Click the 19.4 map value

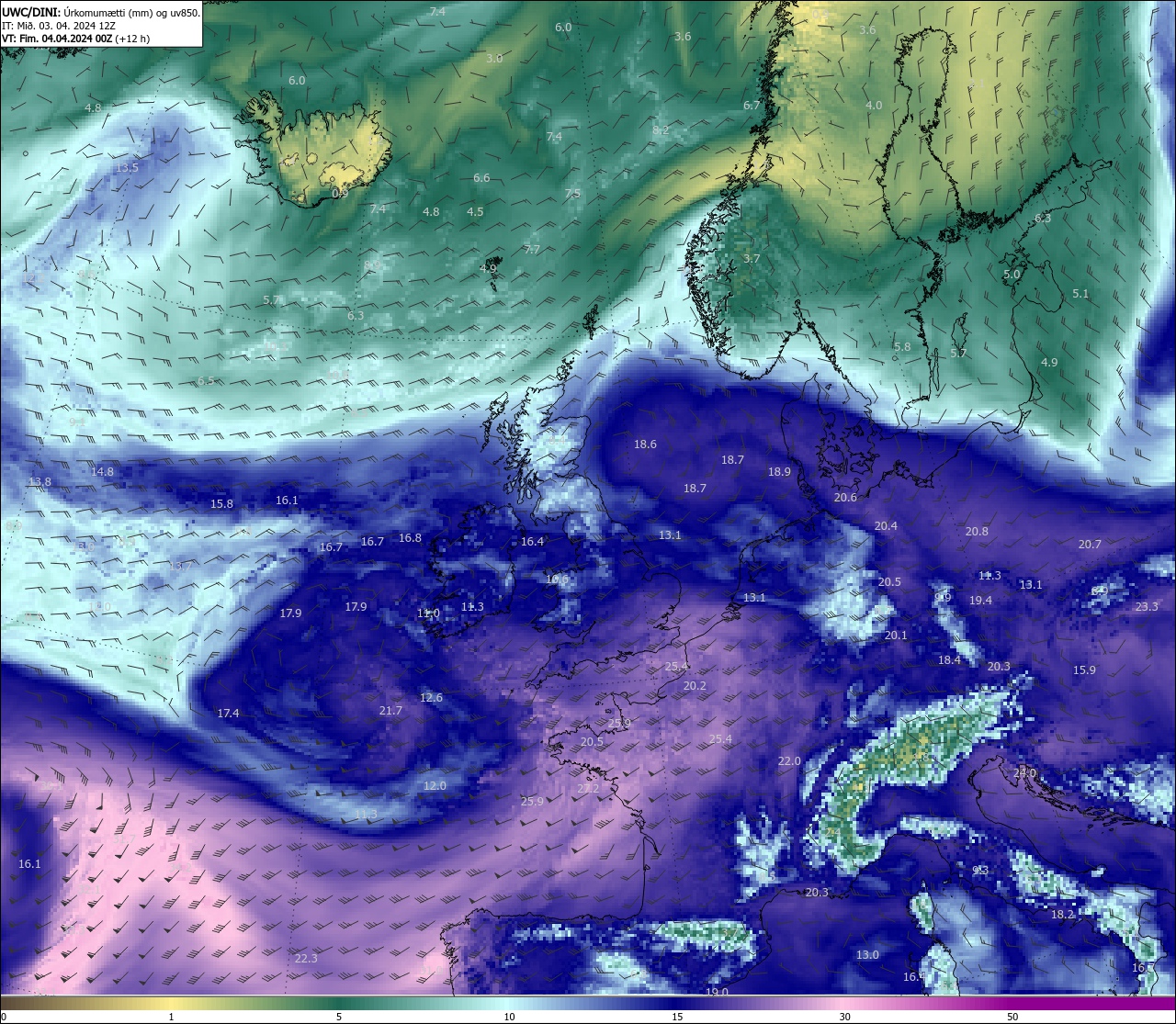(980, 600)
